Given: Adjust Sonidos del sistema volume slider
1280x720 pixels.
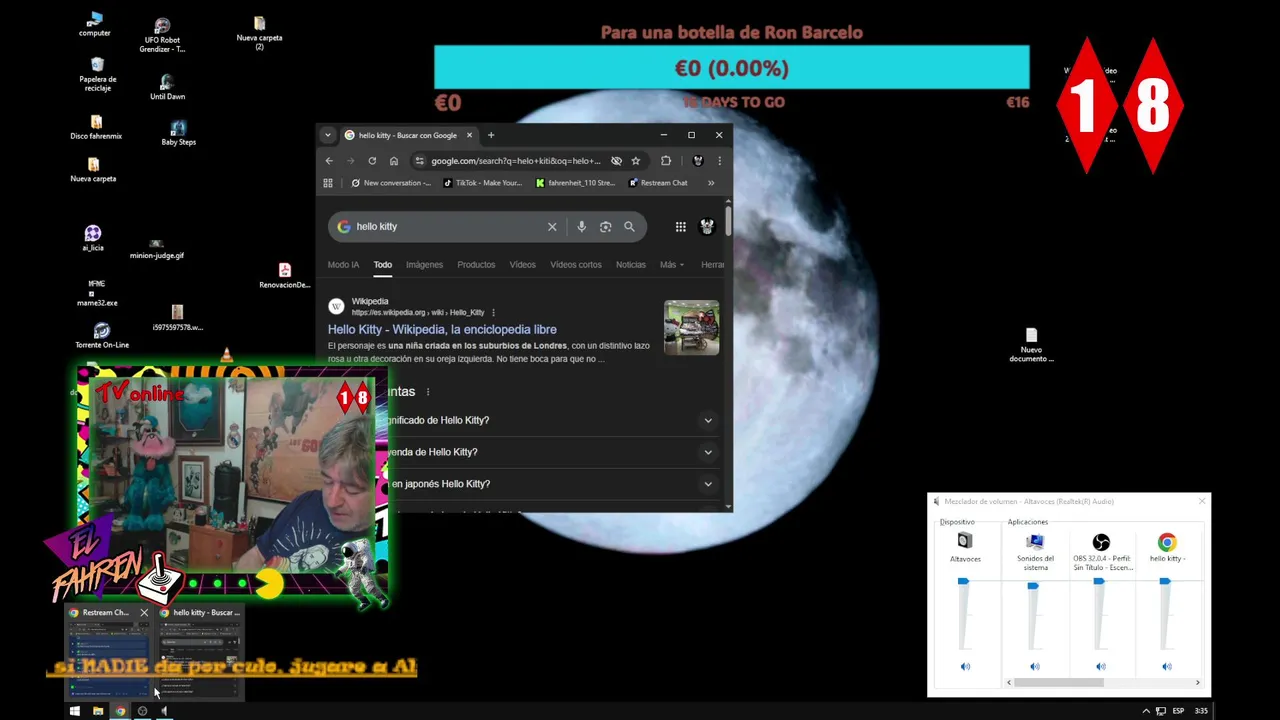Looking at the screenshot, I should click(1033, 585).
